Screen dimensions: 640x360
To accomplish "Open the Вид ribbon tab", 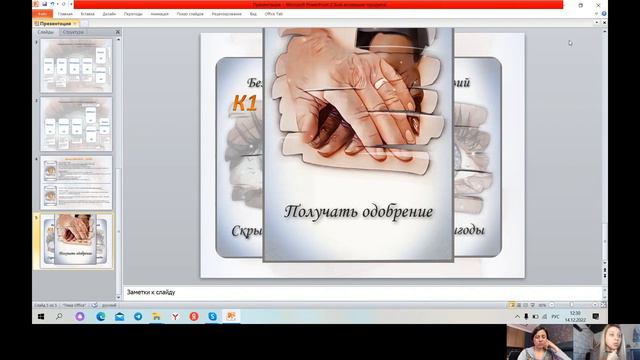I will (x=253, y=14).
